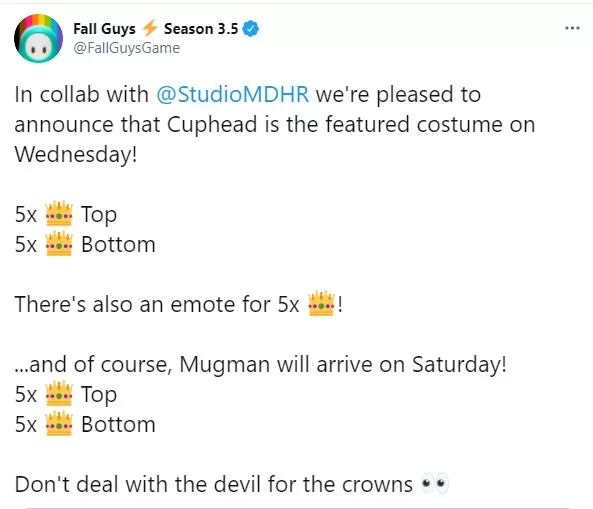The image size is (593, 509).
Task: Click crown emoji beside Mugman's Bottom
Action: point(59,424)
